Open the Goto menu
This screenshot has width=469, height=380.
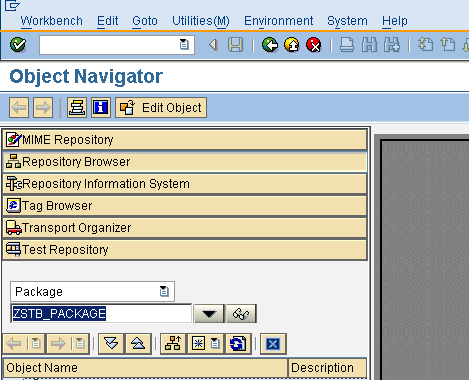pyautogui.click(x=145, y=21)
